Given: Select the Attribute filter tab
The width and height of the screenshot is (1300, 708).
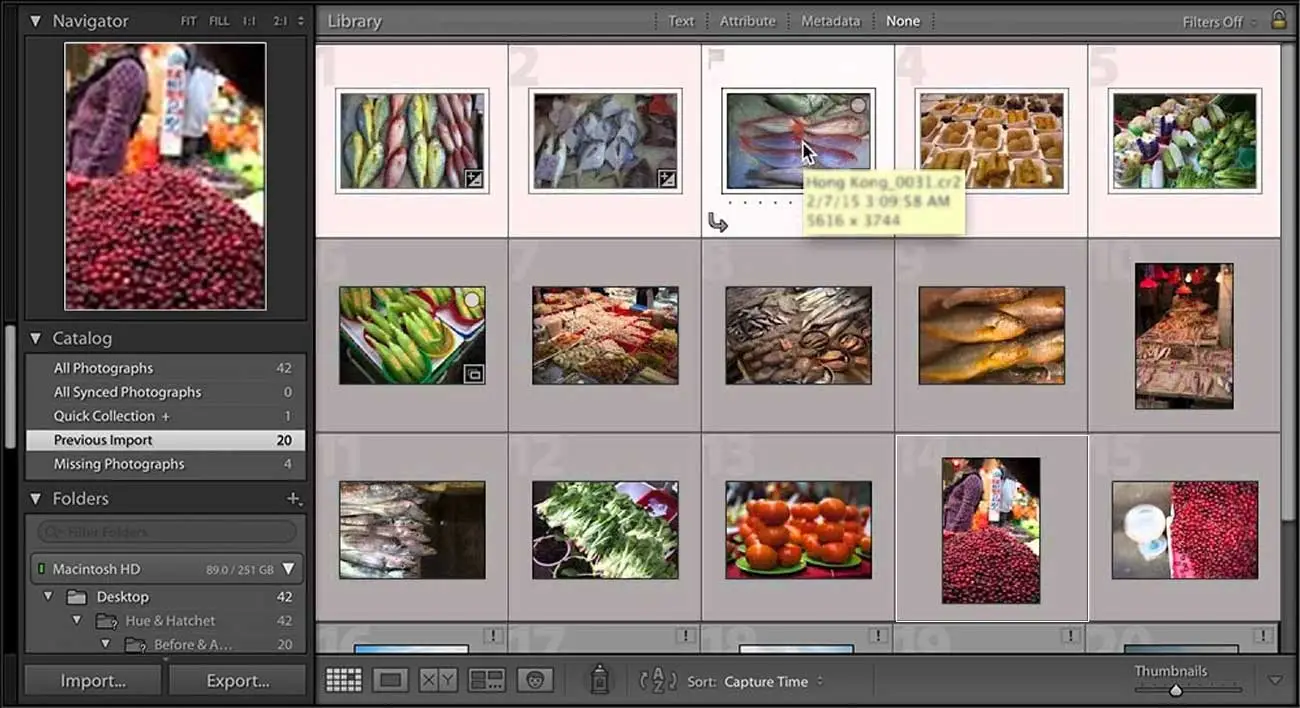Looking at the screenshot, I should click(x=747, y=21).
